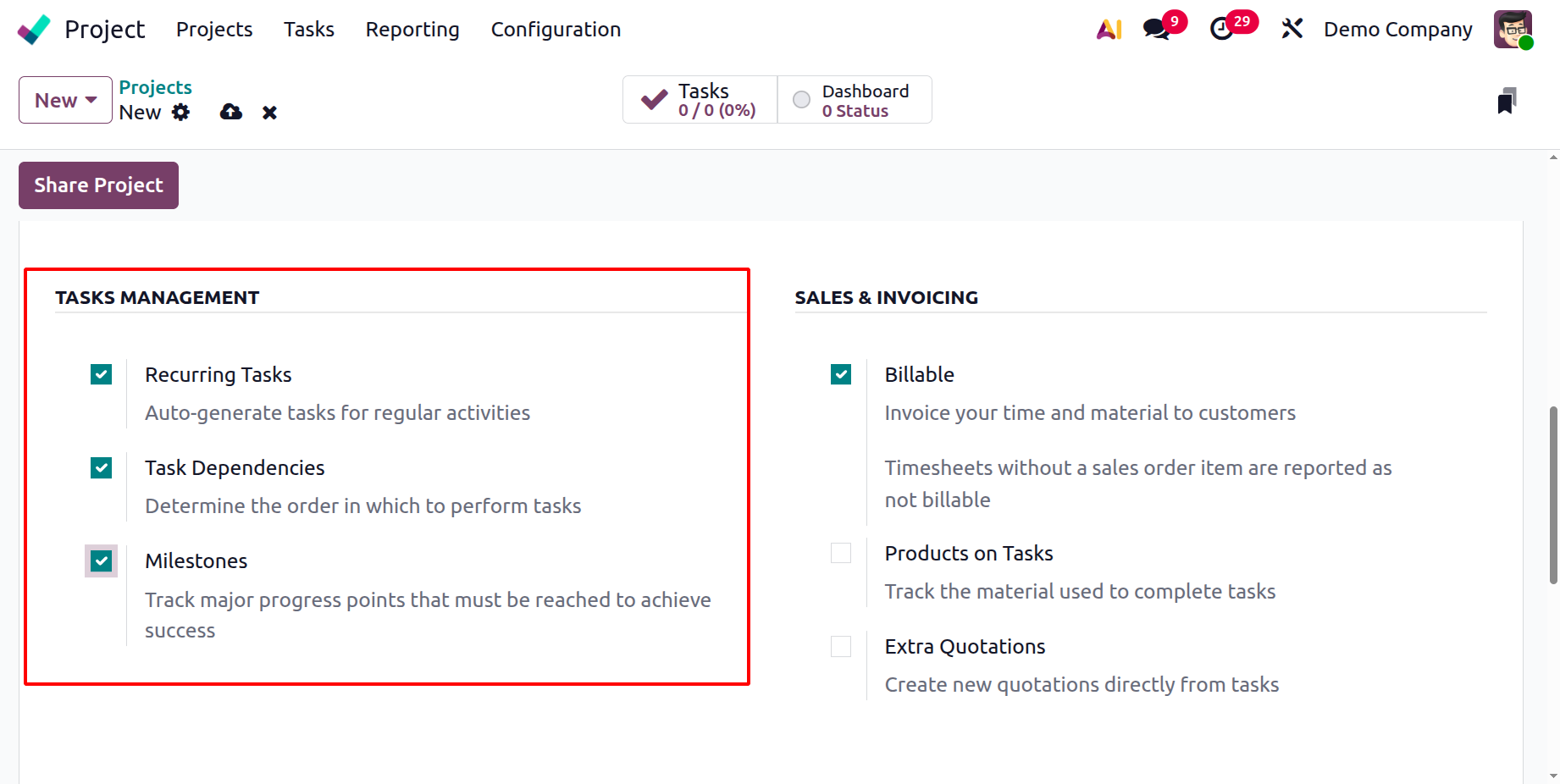The image size is (1560, 784).
Task: Enable the Extra Quotations checkbox
Action: pos(841,646)
